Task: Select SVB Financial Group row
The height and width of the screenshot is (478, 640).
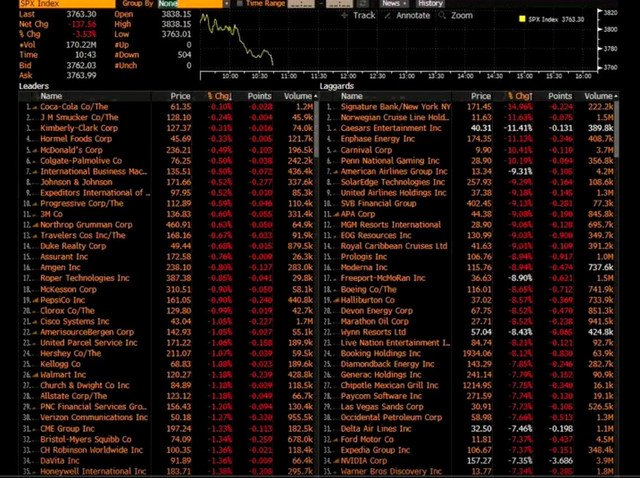Action: pos(469,204)
